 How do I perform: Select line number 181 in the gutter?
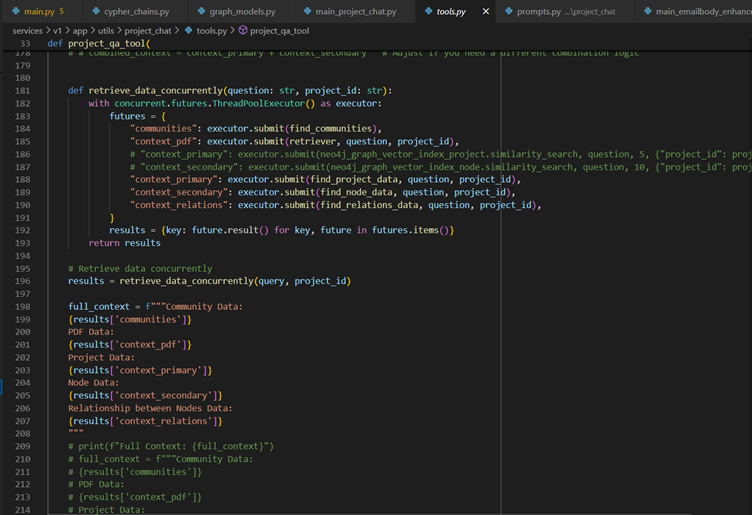tap(23, 90)
